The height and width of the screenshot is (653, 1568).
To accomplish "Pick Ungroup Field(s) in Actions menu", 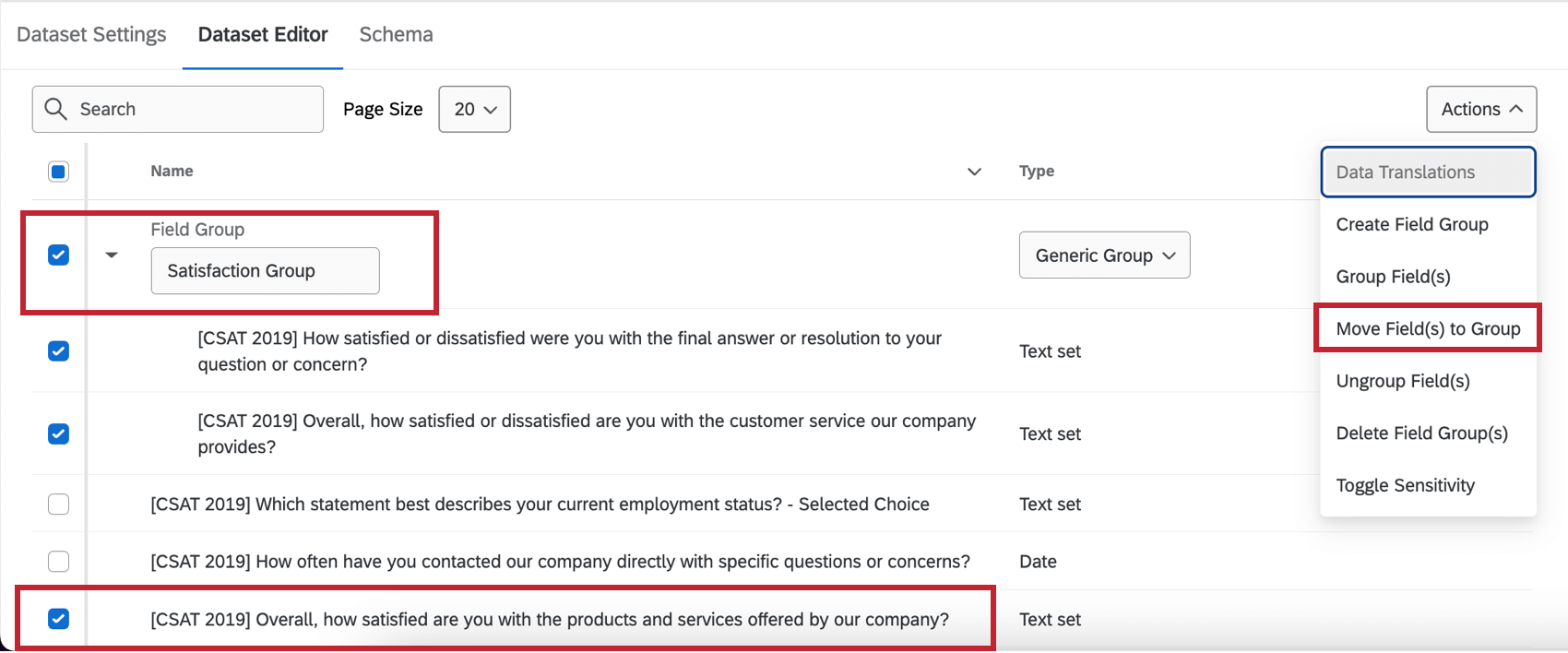I will (x=1403, y=381).
